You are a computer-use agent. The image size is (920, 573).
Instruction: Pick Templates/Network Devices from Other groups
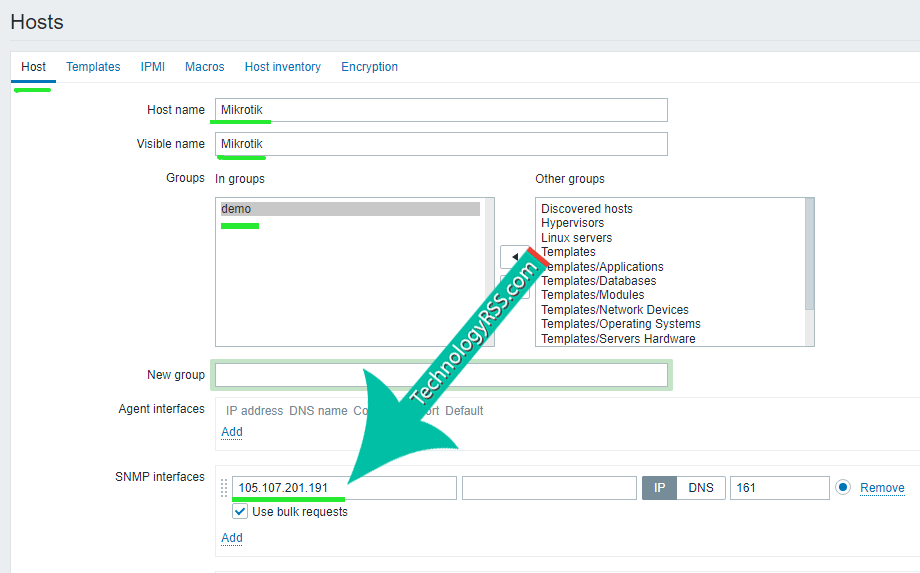(x=614, y=310)
